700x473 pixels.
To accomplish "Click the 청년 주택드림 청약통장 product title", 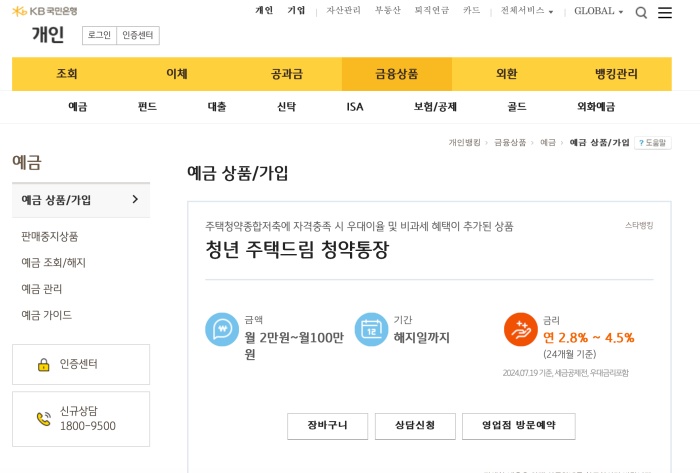I will click(297, 249).
